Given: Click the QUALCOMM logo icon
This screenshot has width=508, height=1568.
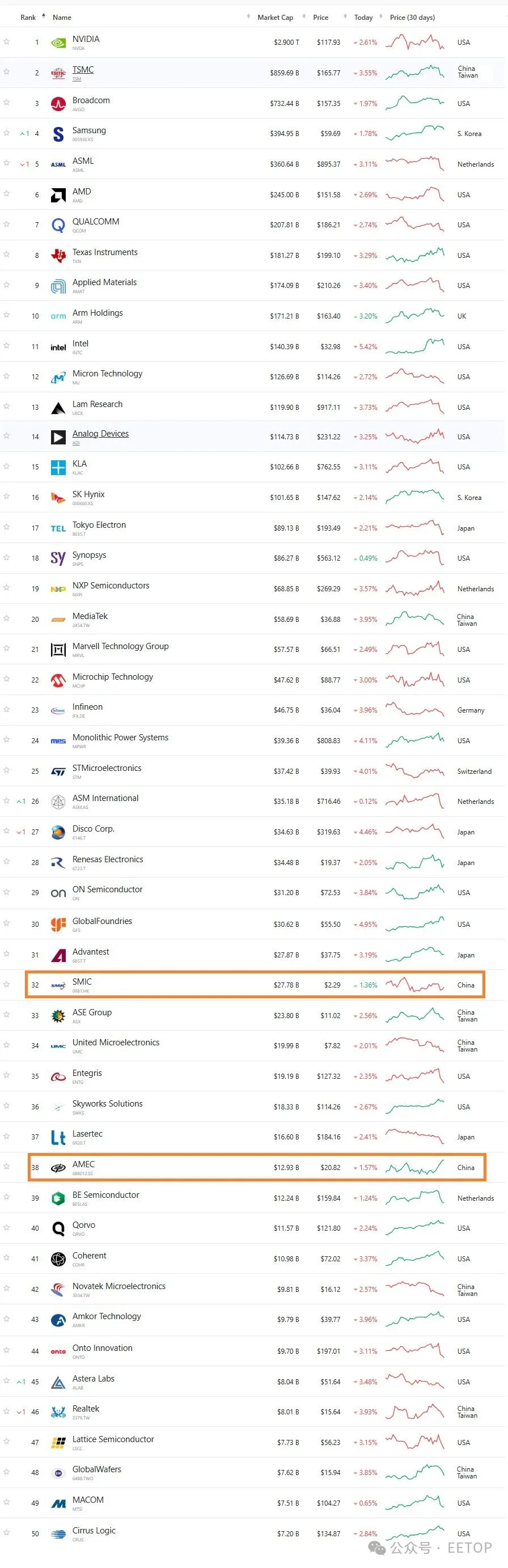Looking at the screenshot, I should [58, 225].
